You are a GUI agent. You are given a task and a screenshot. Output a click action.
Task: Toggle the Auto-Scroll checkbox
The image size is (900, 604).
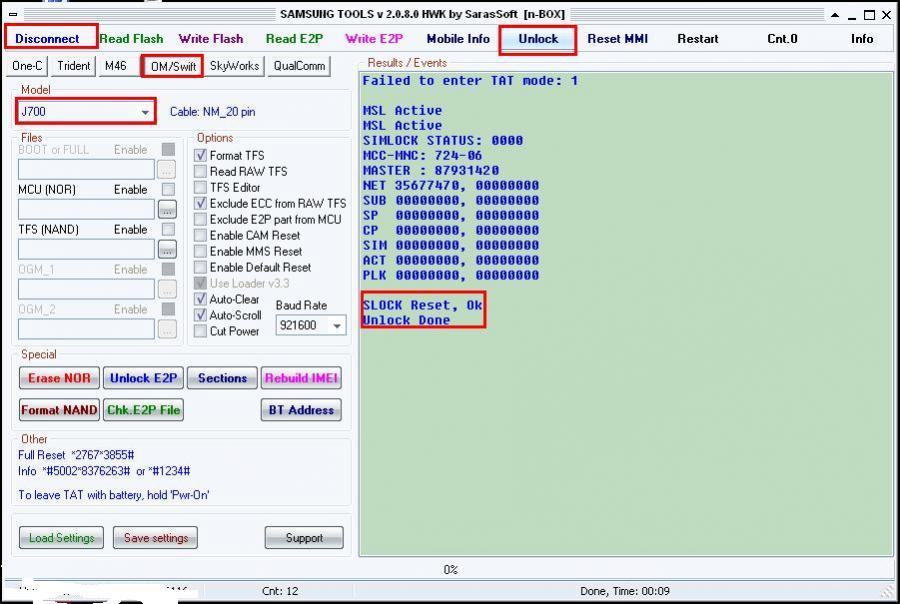(x=200, y=315)
